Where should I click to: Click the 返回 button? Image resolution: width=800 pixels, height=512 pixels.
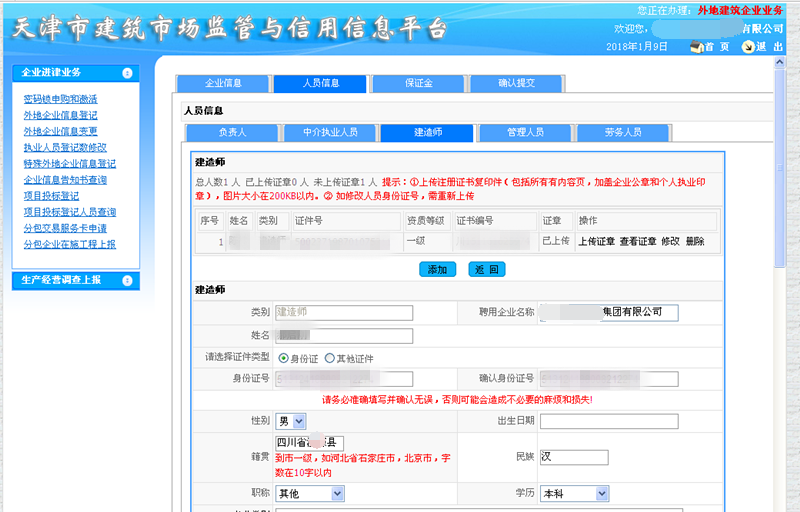(487, 269)
